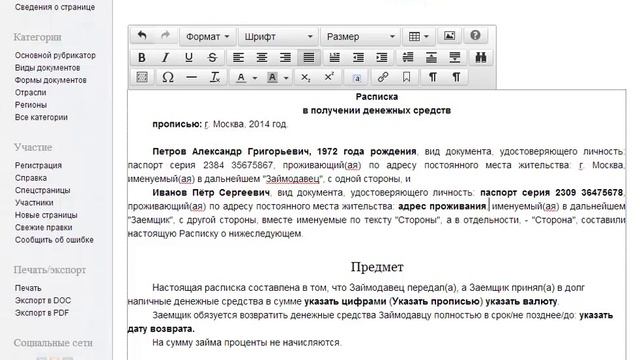Image resolution: width=640 pixels, height=360 pixels.
Task: Open Основной рубрикатор category
Action: tap(55, 55)
